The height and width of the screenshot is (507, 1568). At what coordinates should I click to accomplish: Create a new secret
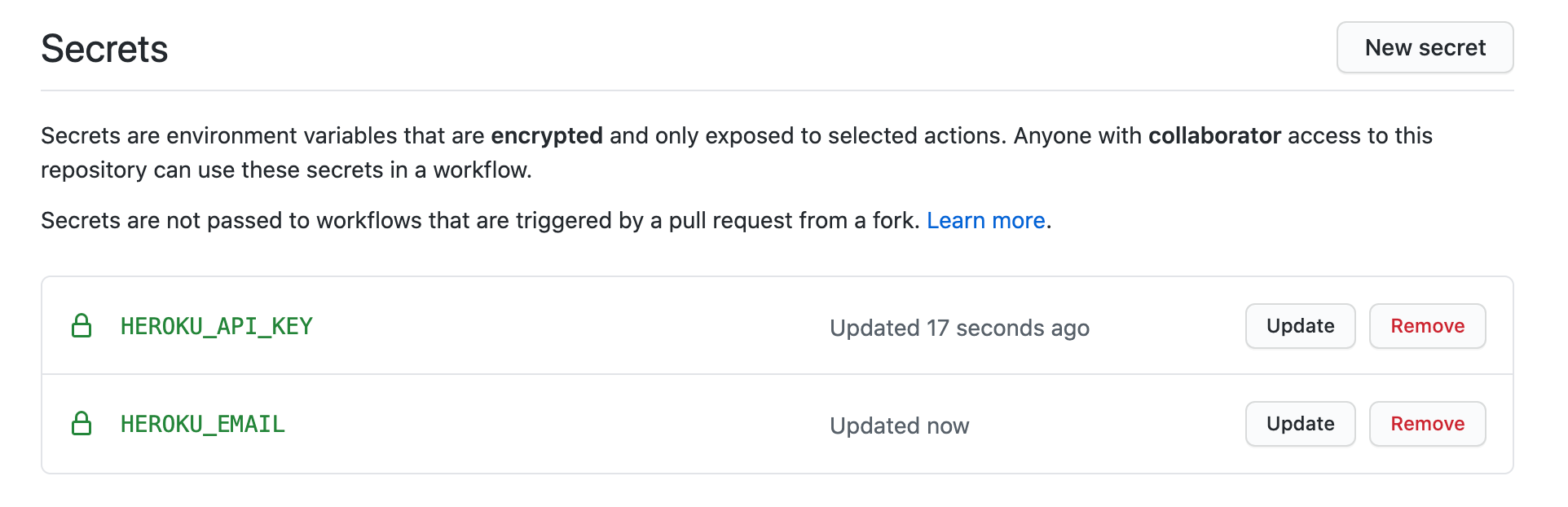pos(1425,47)
